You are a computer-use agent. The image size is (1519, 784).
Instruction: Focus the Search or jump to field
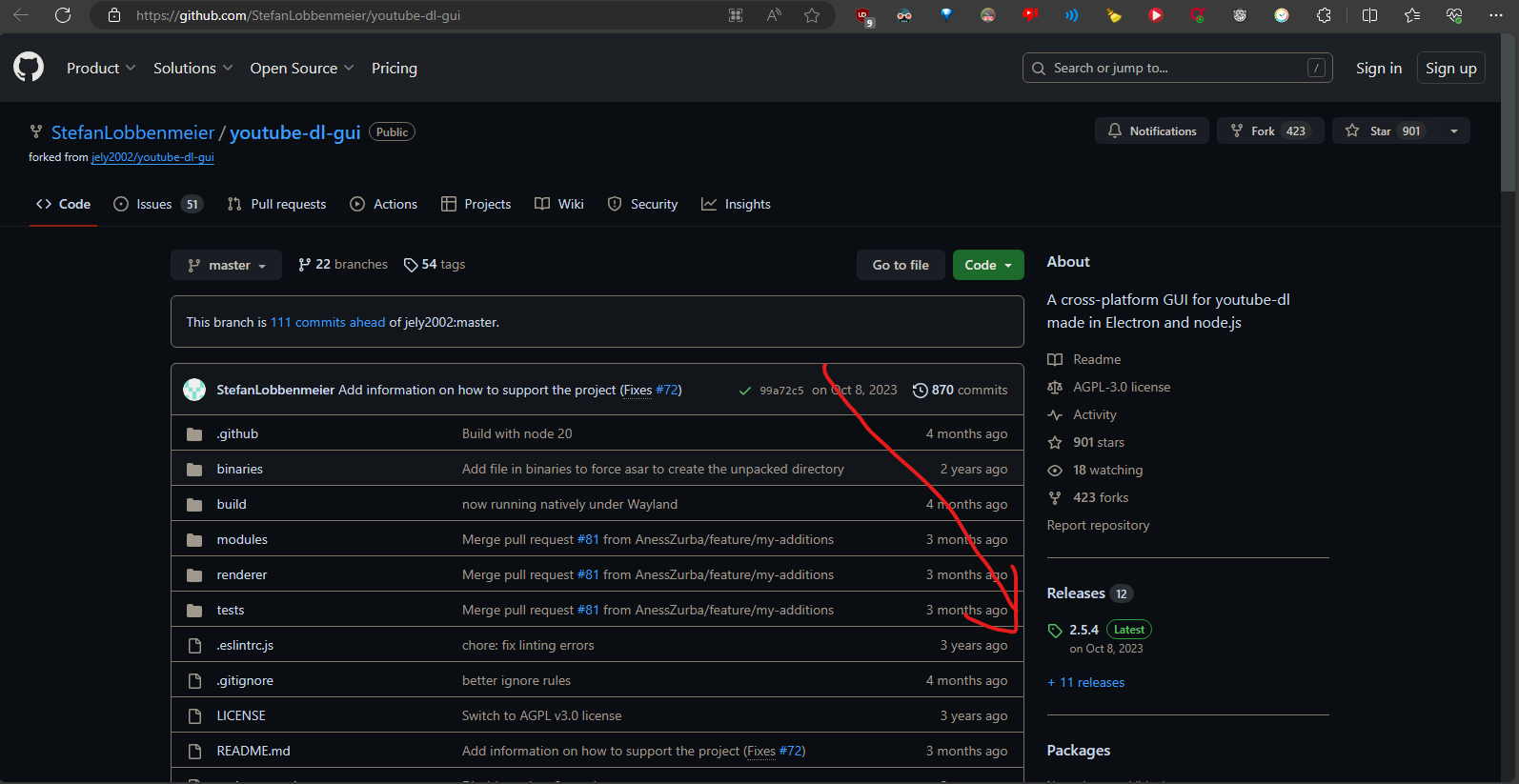pyautogui.click(x=1178, y=68)
